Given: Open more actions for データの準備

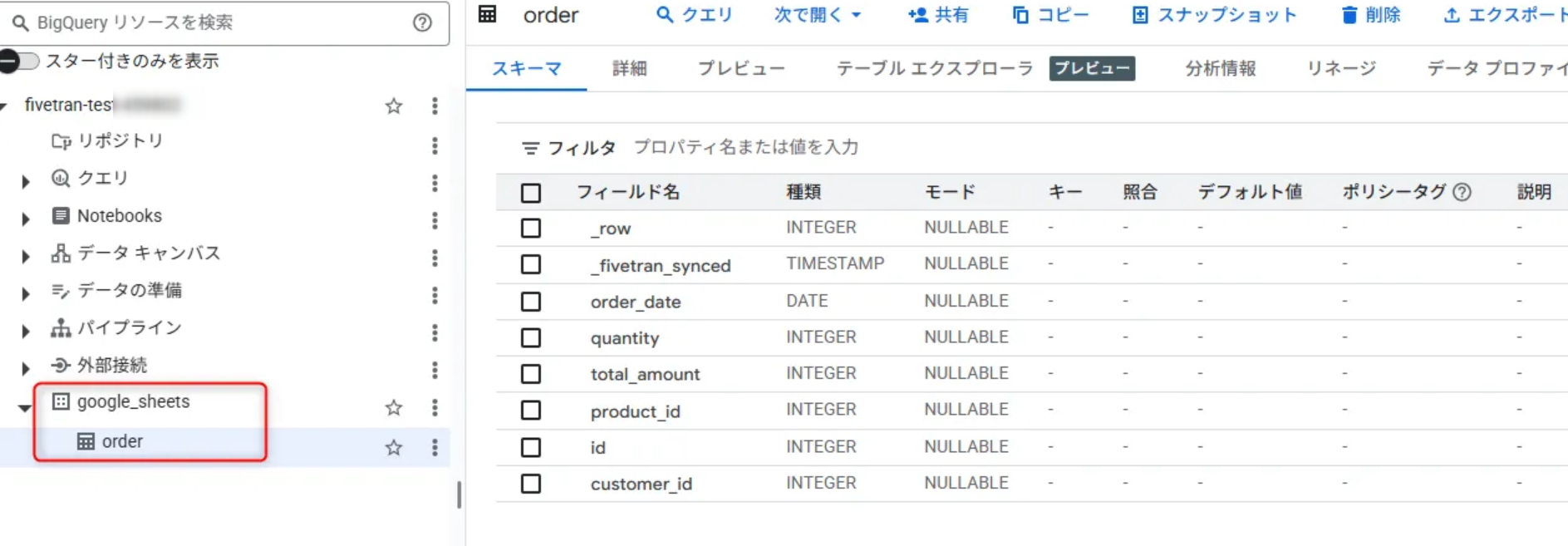Looking at the screenshot, I should pos(435,295).
